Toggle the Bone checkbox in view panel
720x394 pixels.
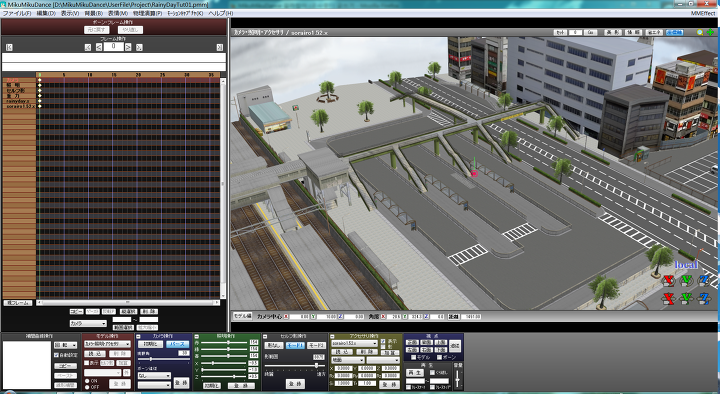tap(439, 357)
